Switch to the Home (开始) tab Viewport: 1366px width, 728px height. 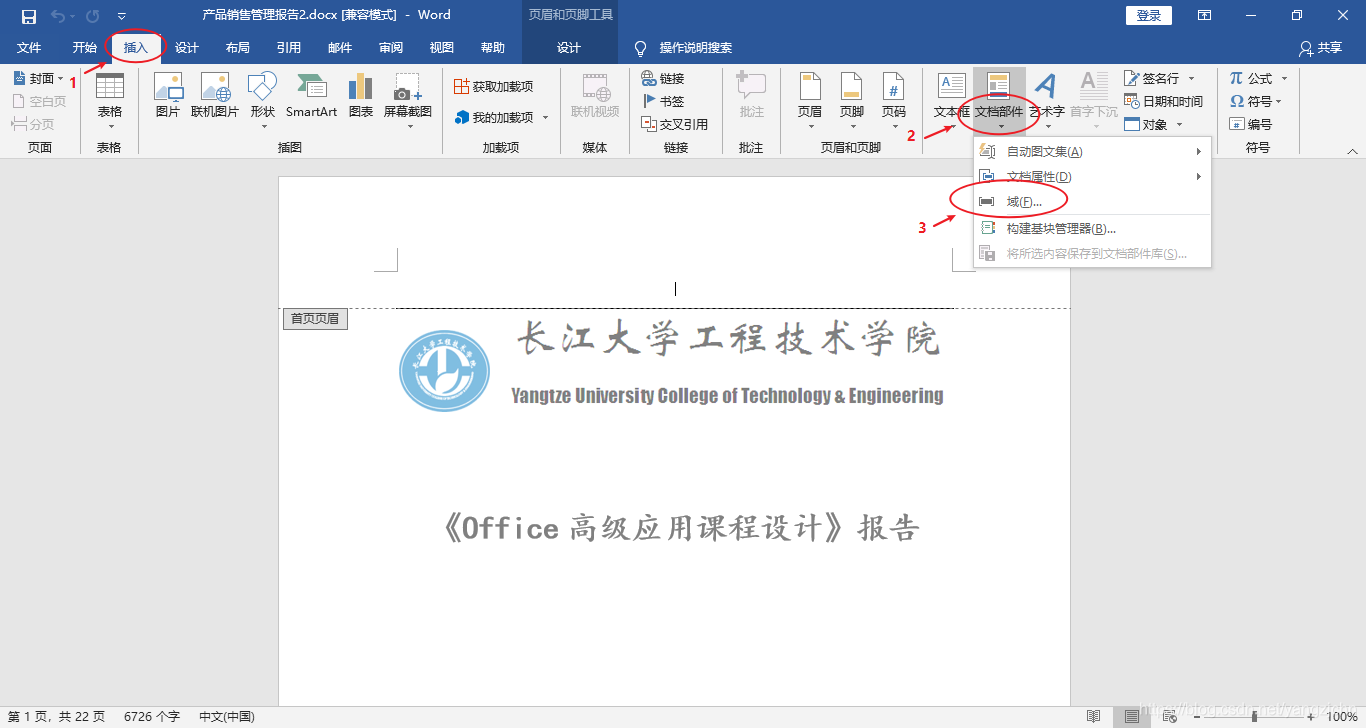coord(85,48)
